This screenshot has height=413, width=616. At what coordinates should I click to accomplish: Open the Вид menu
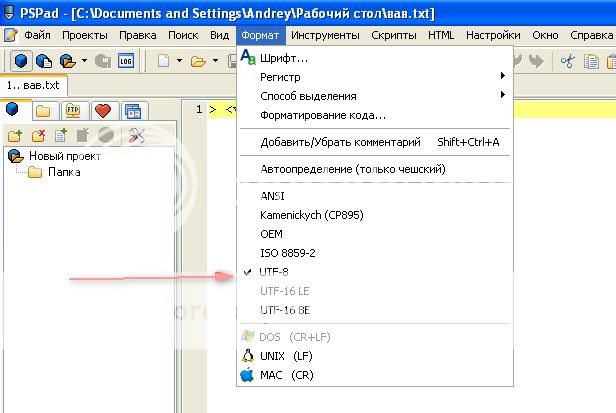pyautogui.click(x=219, y=35)
